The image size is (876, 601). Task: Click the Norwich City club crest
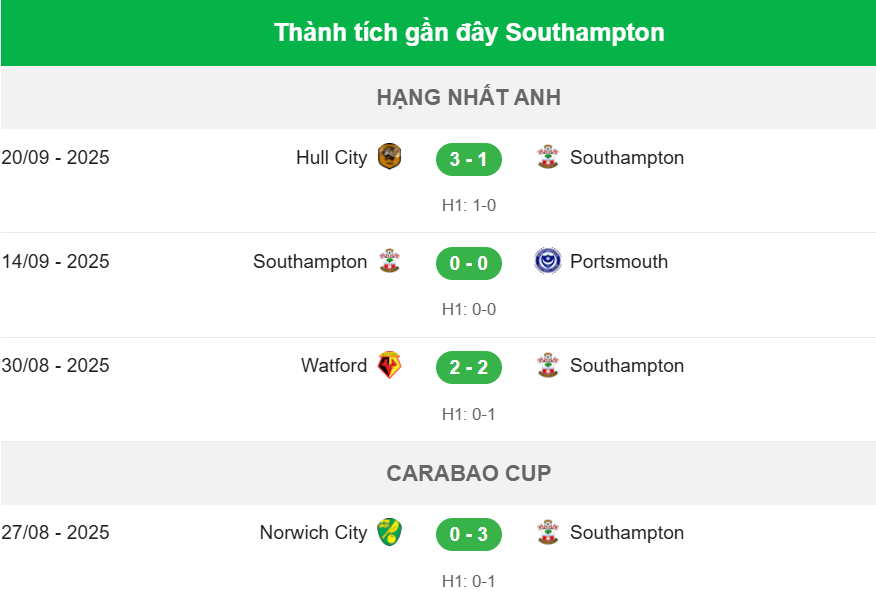click(x=389, y=532)
